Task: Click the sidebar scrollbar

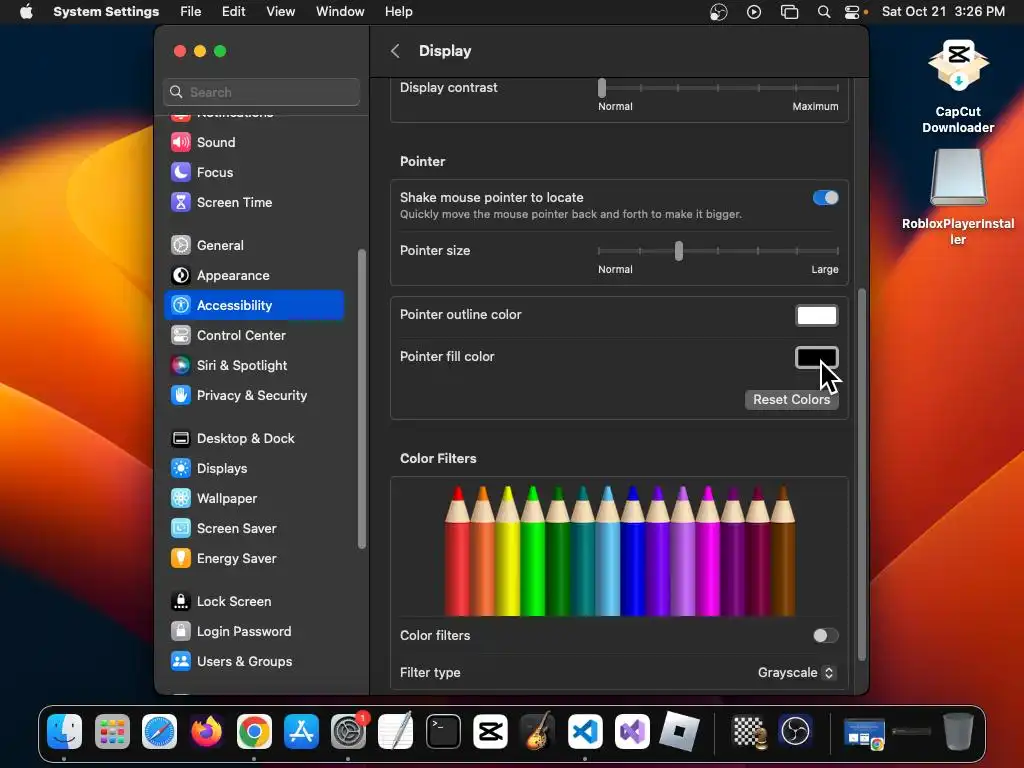Action: click(x=362, y=399)
